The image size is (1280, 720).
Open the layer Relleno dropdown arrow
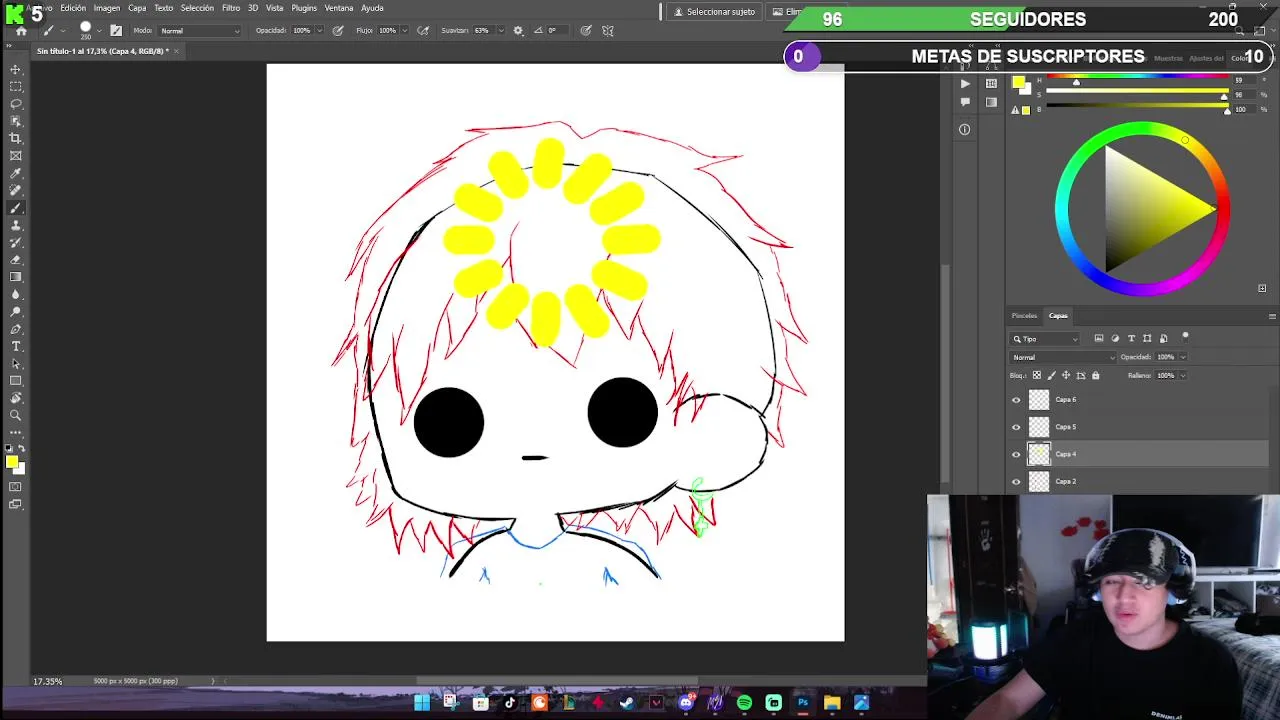click(x=1183, y=375)
